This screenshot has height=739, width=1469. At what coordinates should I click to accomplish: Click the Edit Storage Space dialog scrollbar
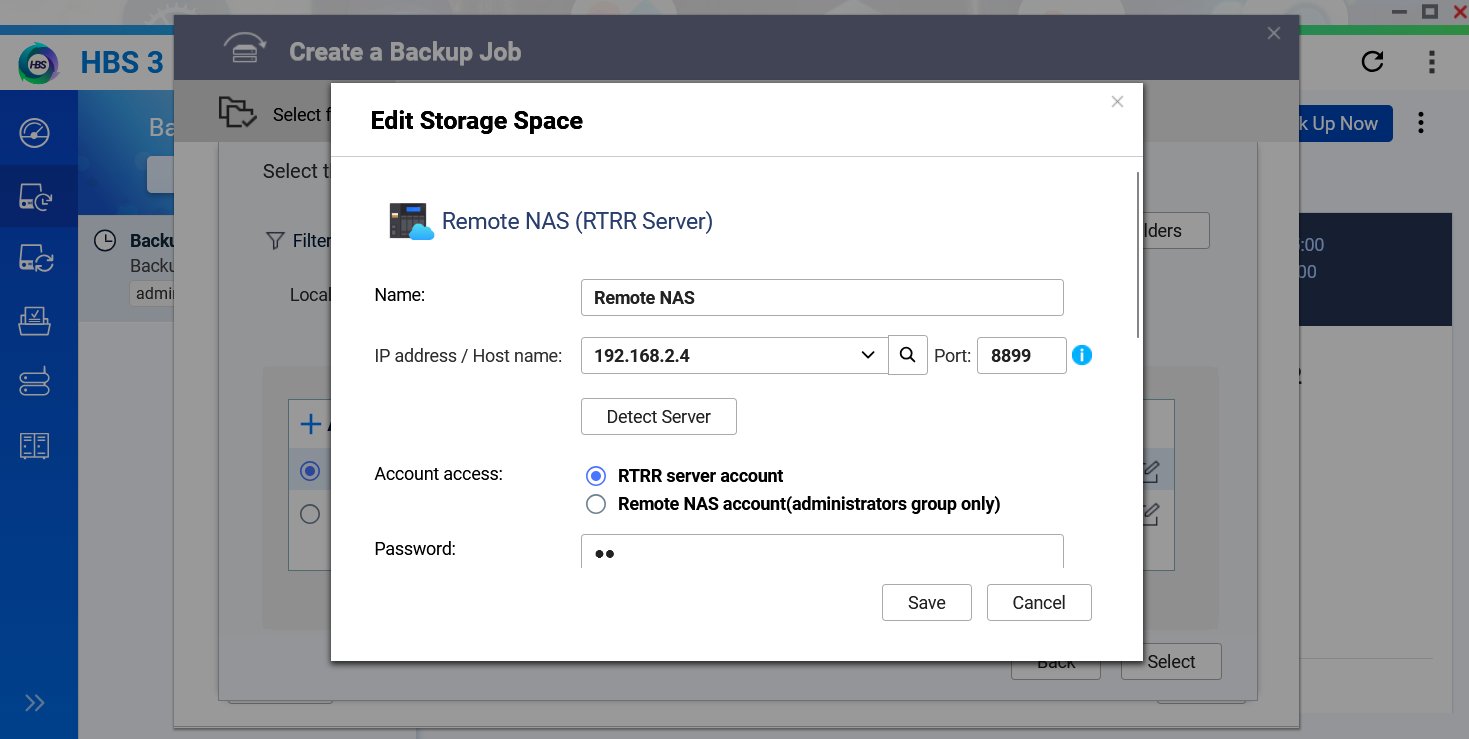click(x=1138, y=255)
